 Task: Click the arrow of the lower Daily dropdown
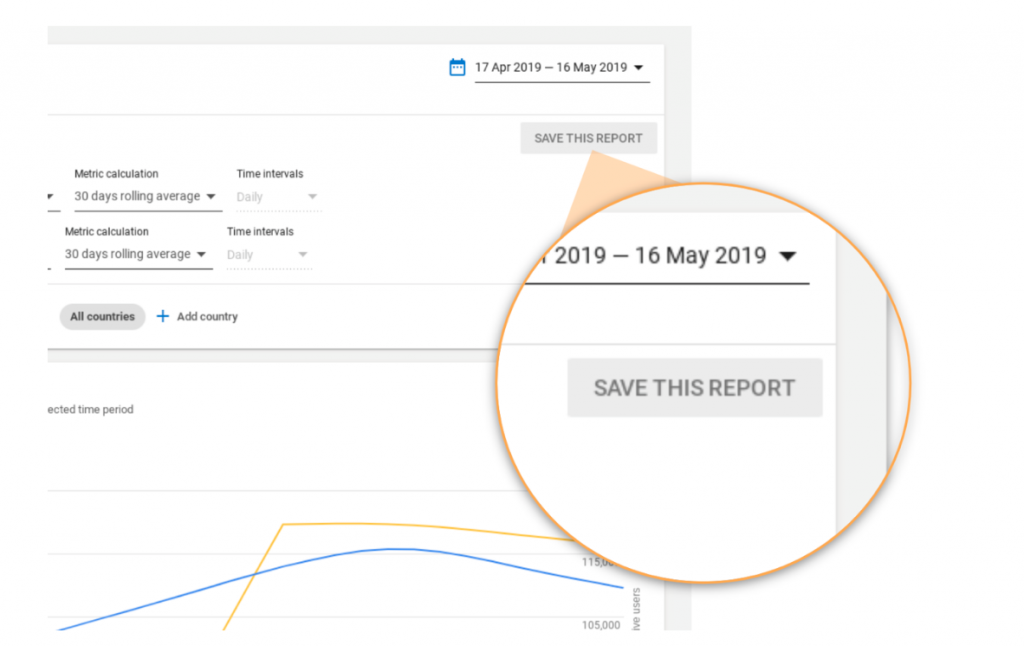click(x=302, y=255)
